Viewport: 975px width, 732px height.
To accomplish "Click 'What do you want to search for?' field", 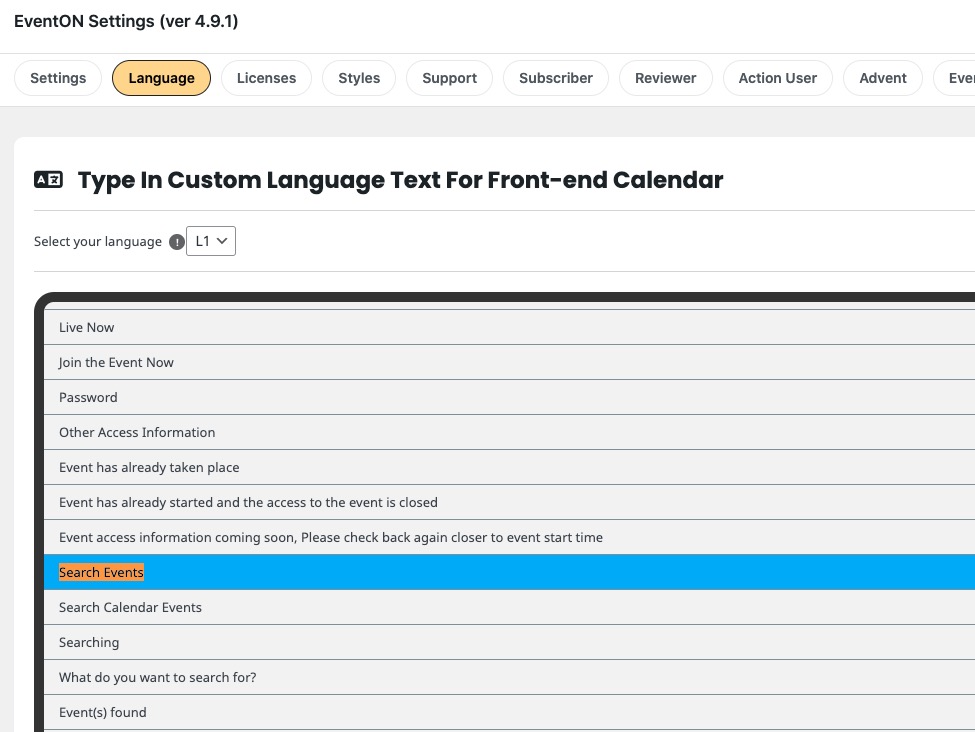I will click(509, 677).
